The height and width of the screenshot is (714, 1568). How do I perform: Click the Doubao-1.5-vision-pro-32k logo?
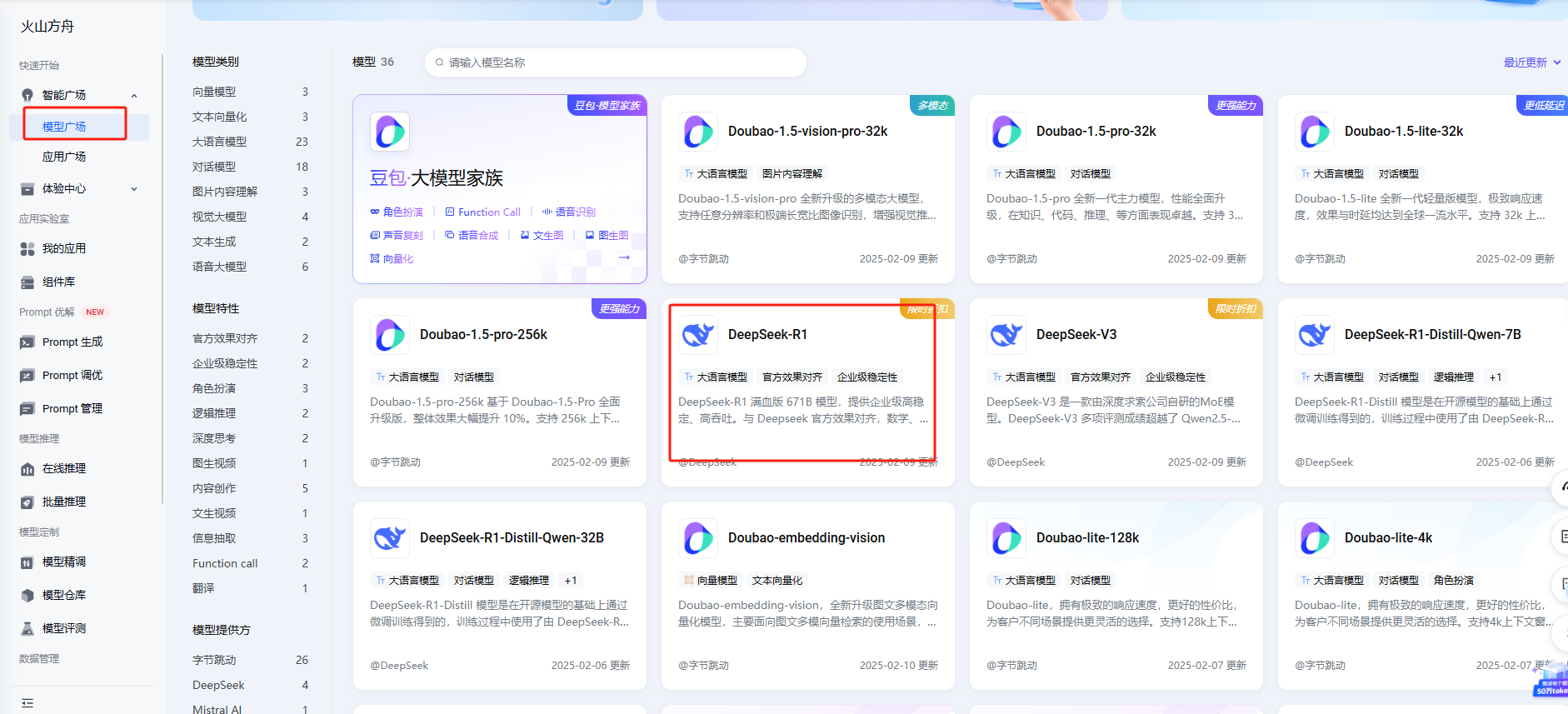(x=698, y=132)
